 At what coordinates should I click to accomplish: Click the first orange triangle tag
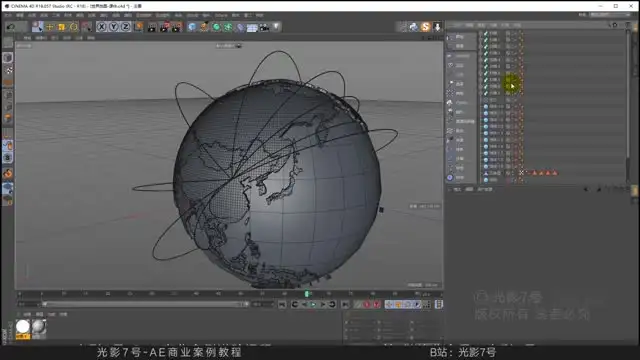coord(535,173)
